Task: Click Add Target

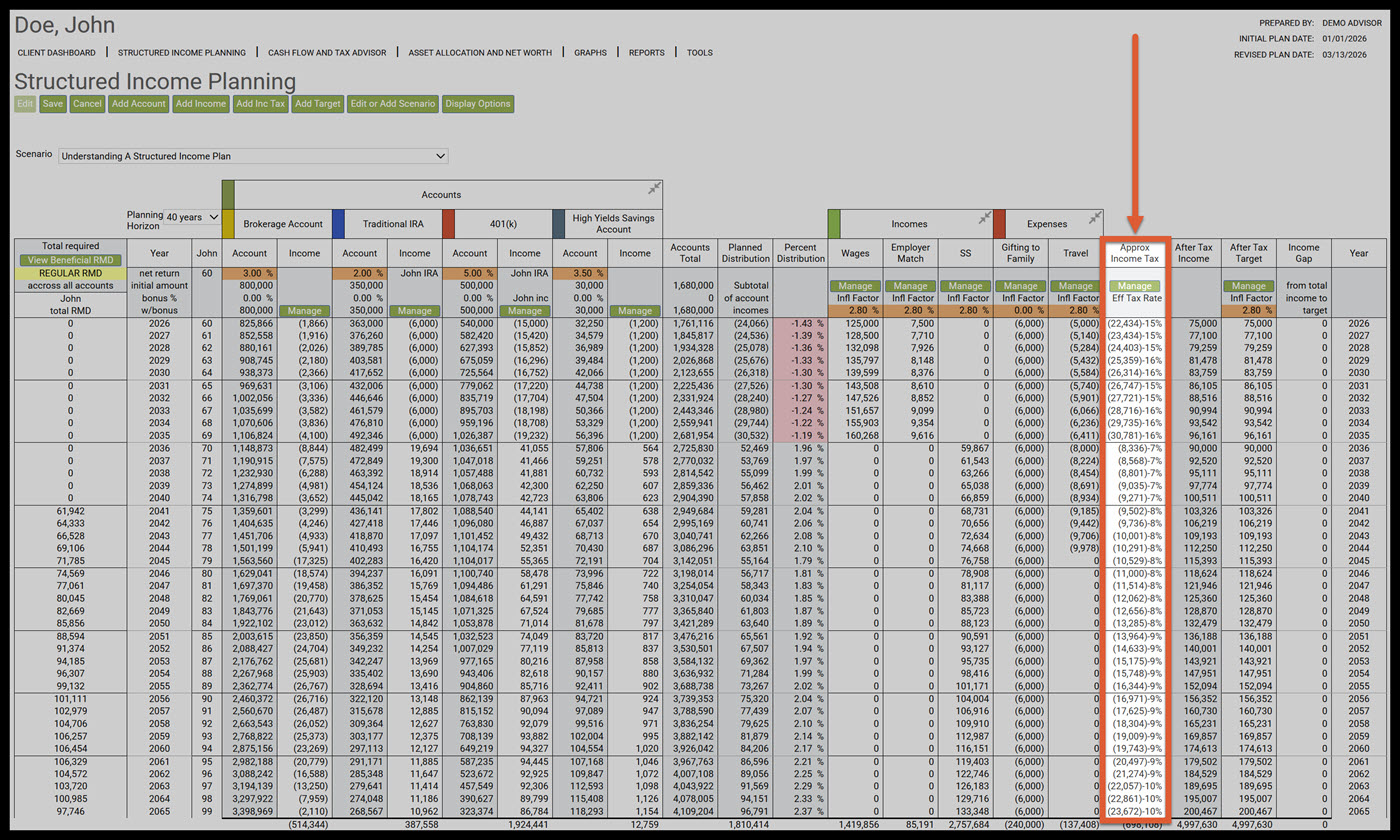Action: tap(318, 103)
